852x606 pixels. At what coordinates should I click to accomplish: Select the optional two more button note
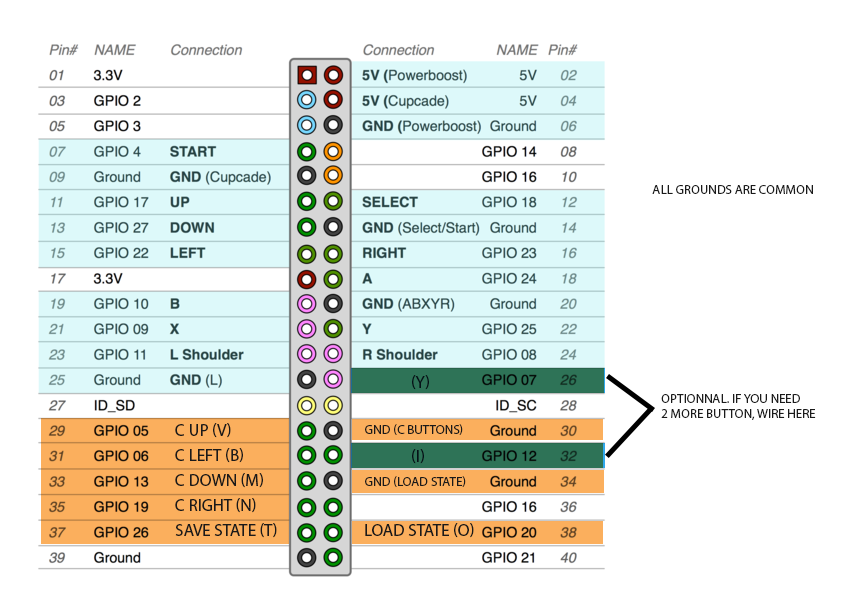(x=738, y=406)
